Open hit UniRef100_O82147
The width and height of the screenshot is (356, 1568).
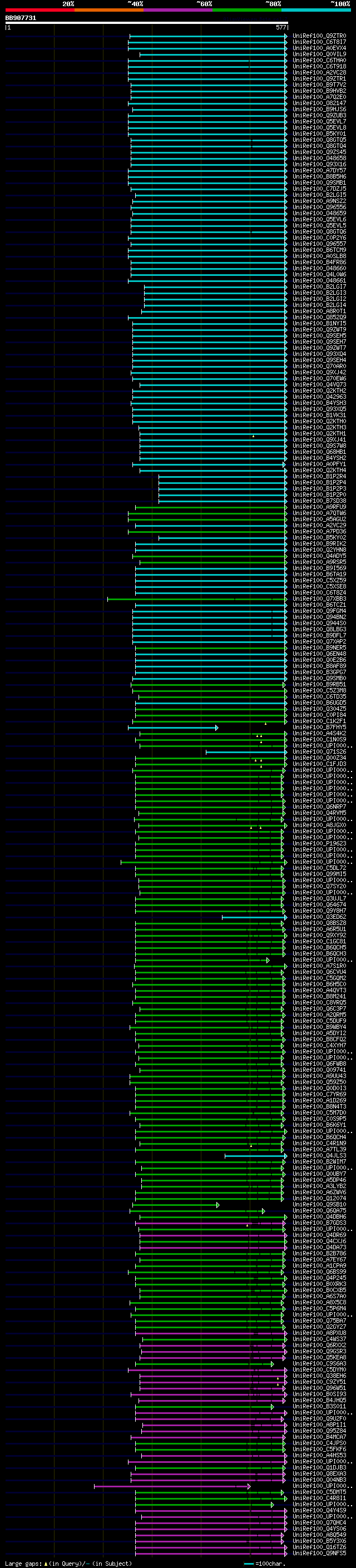[319, 103]
